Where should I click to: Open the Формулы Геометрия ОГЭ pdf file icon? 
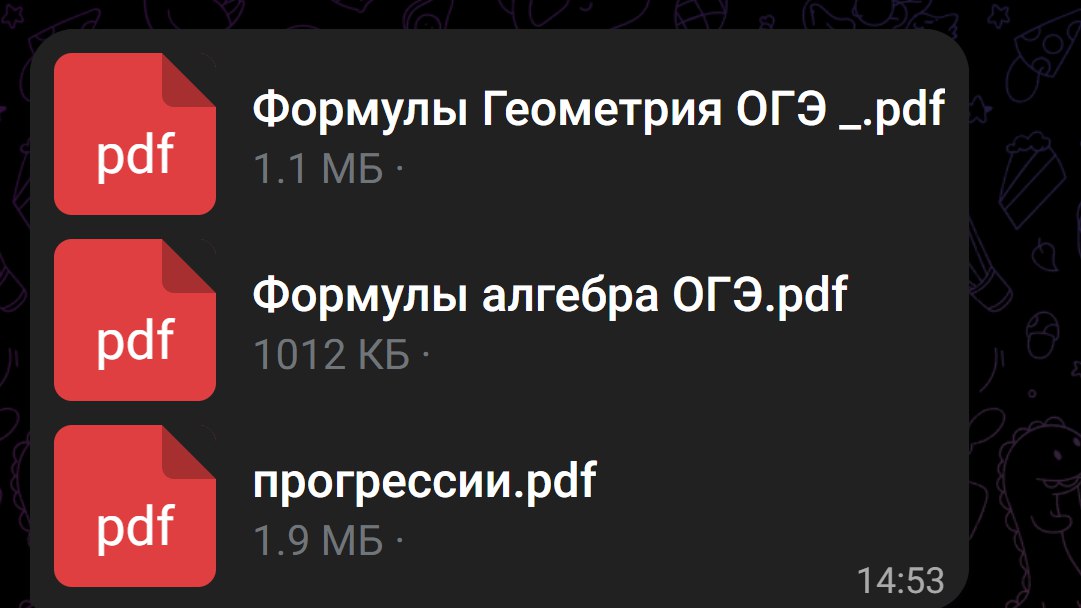click(x=134, y=134)
